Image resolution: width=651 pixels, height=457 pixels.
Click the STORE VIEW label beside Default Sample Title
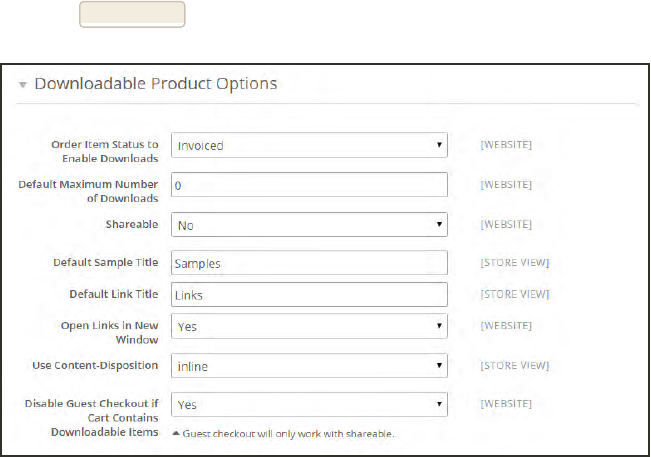pyautogui.click(x=515, y=263)
